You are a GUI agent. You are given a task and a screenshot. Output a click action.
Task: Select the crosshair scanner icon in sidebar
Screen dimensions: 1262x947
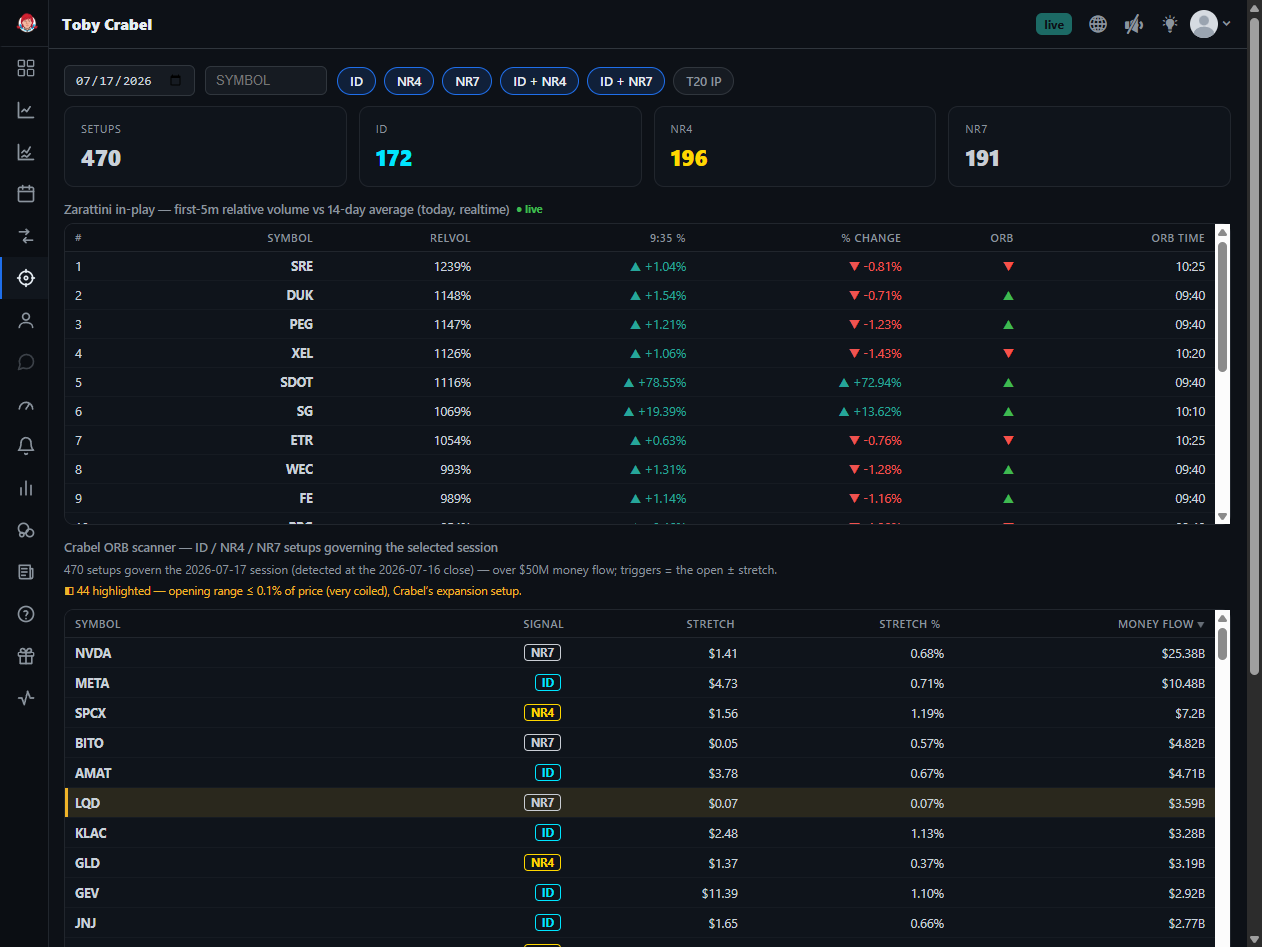tap(26, 278)
